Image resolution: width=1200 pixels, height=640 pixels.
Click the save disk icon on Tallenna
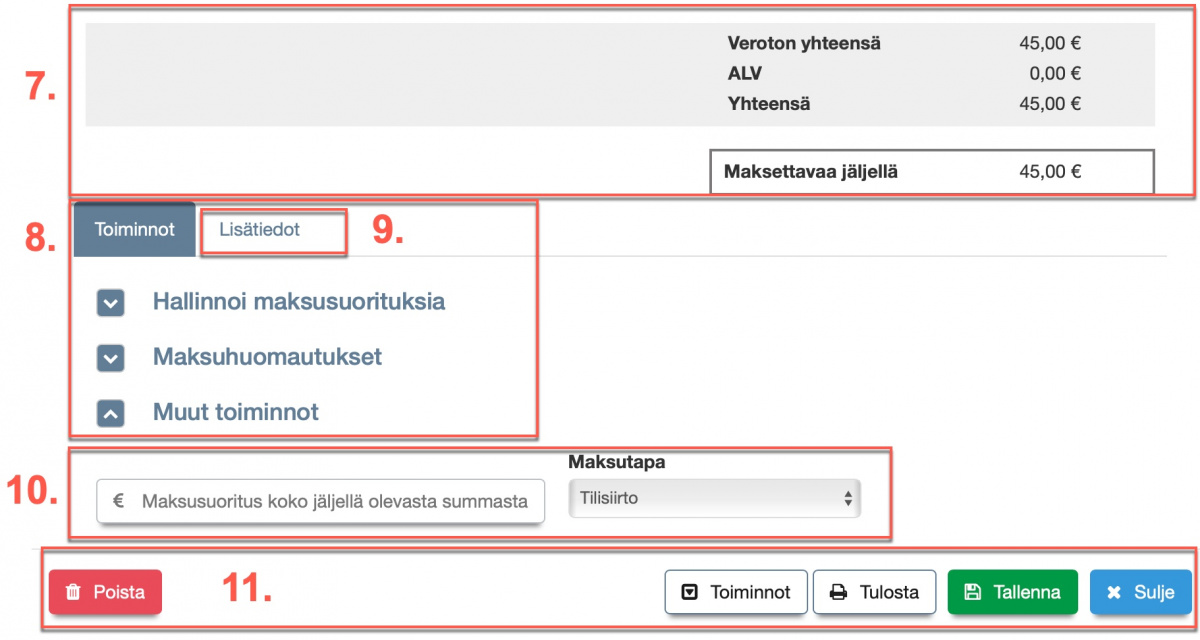972,592
